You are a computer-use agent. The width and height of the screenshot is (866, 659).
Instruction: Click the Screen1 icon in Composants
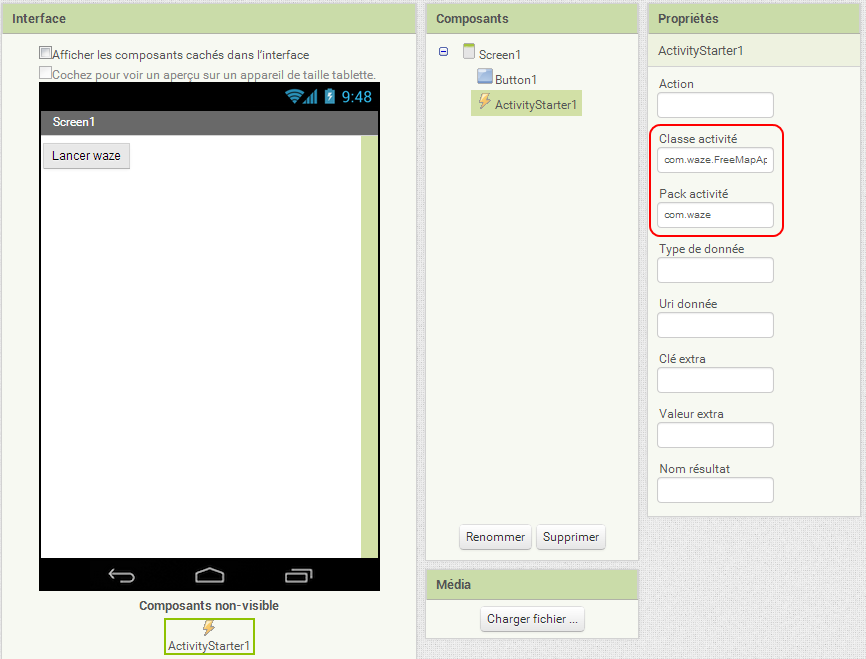pos(469,51)
